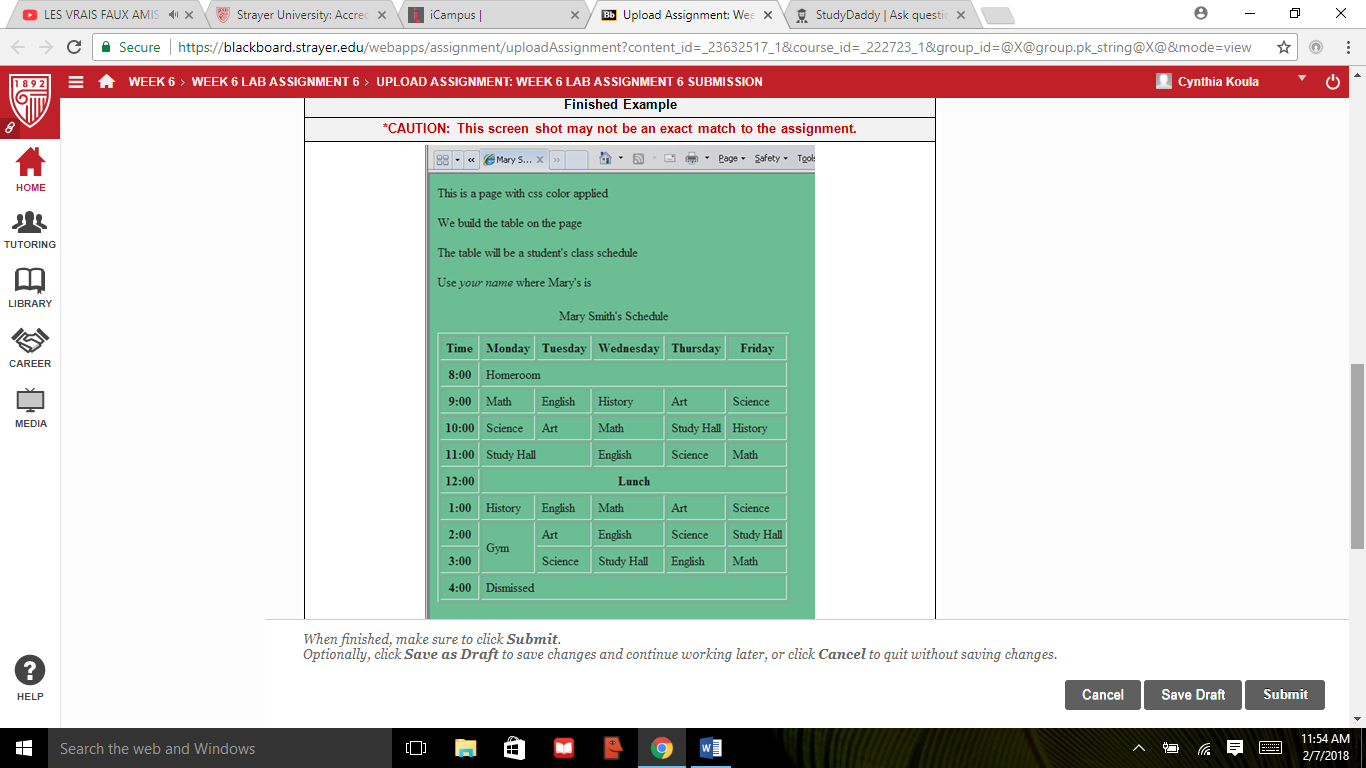Click the logout power icon
Image resolution: width=1366 pixels, height=768 pixels.
point(1332,82)
